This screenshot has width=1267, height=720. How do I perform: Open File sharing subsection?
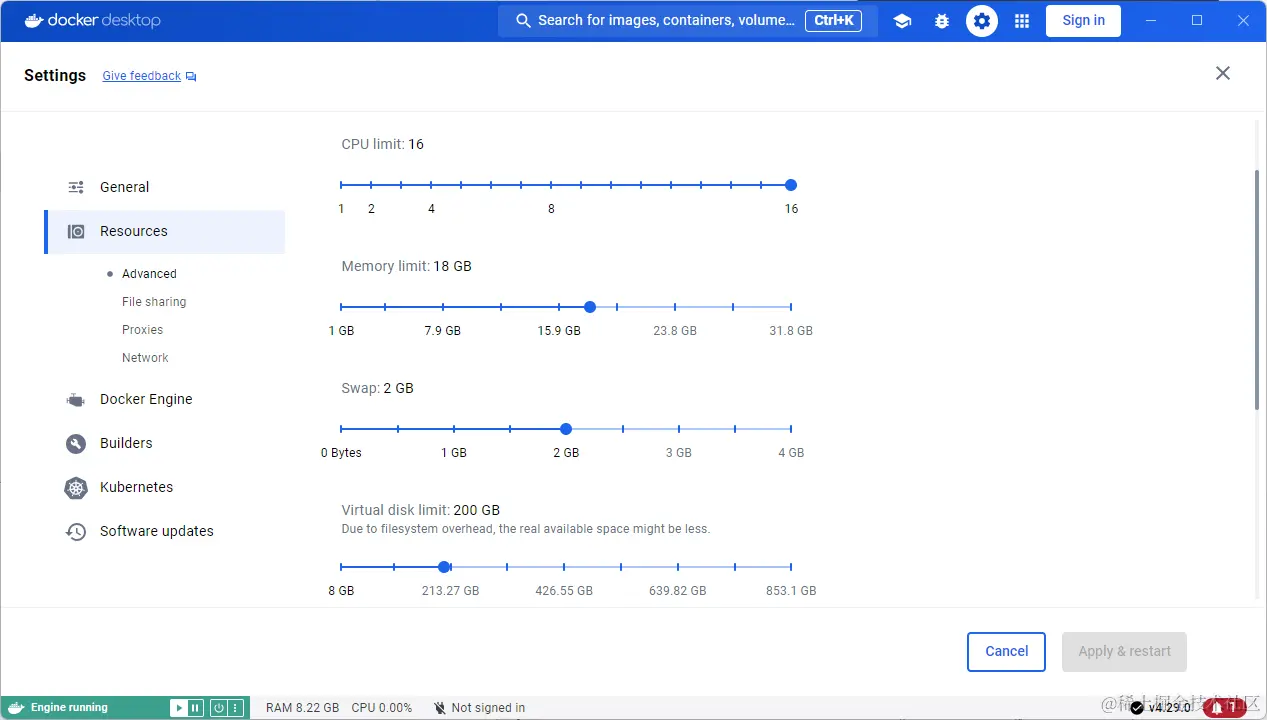point(154,302)
